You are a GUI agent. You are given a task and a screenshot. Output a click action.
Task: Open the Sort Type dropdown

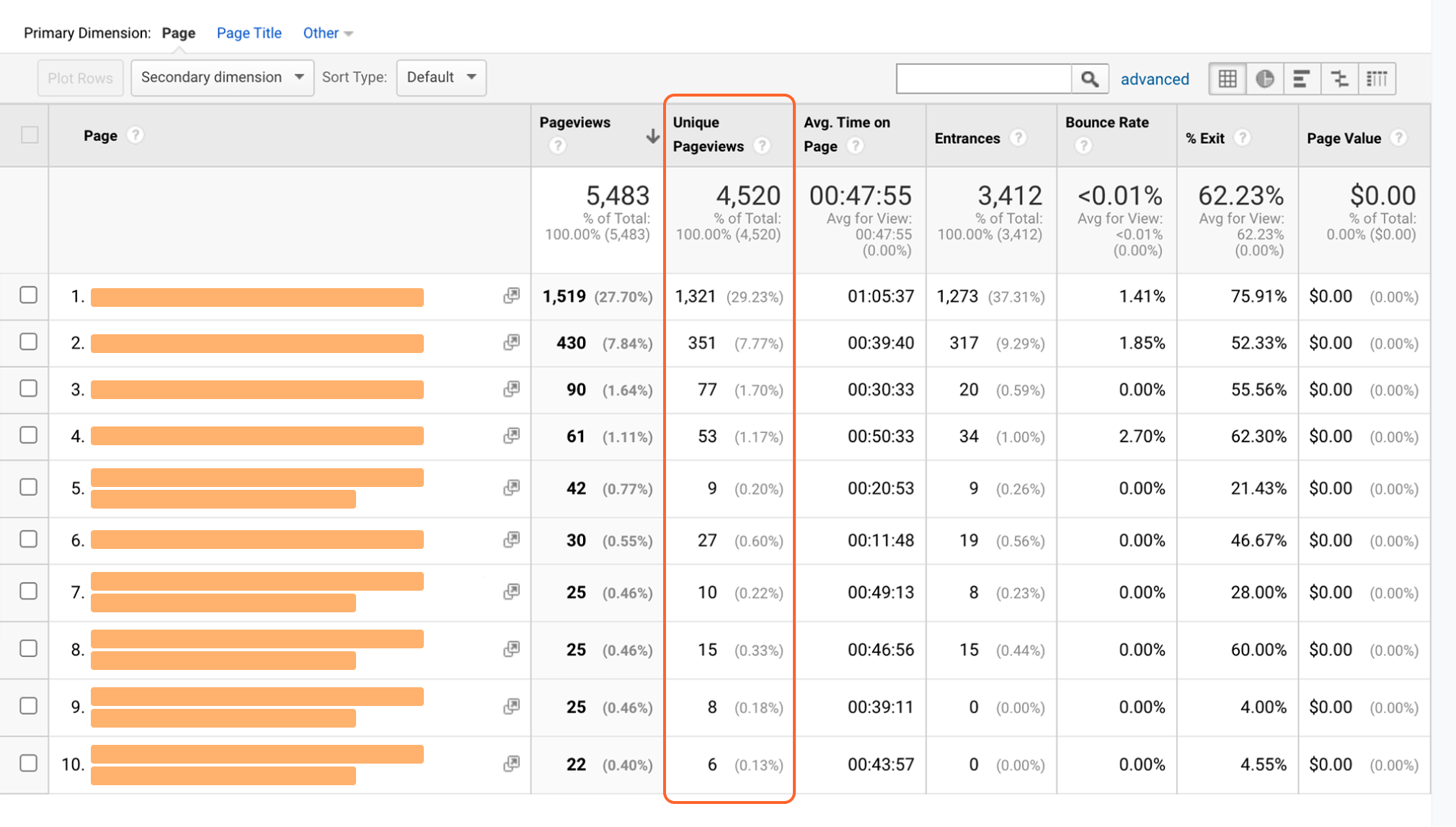(440, 78)
